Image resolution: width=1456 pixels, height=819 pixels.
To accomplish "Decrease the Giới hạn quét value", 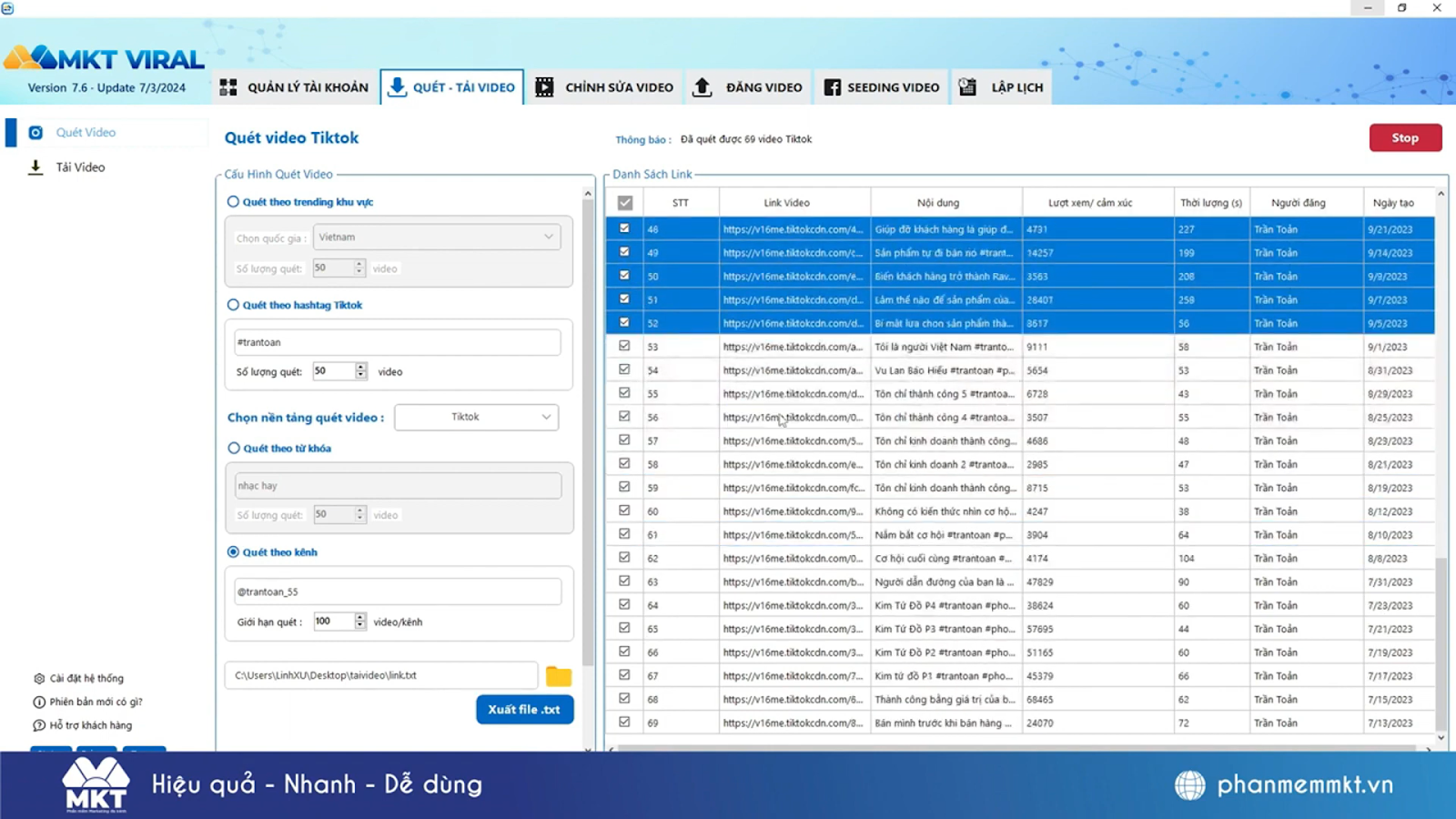I will pyautogui.click(x=360, y=625).
